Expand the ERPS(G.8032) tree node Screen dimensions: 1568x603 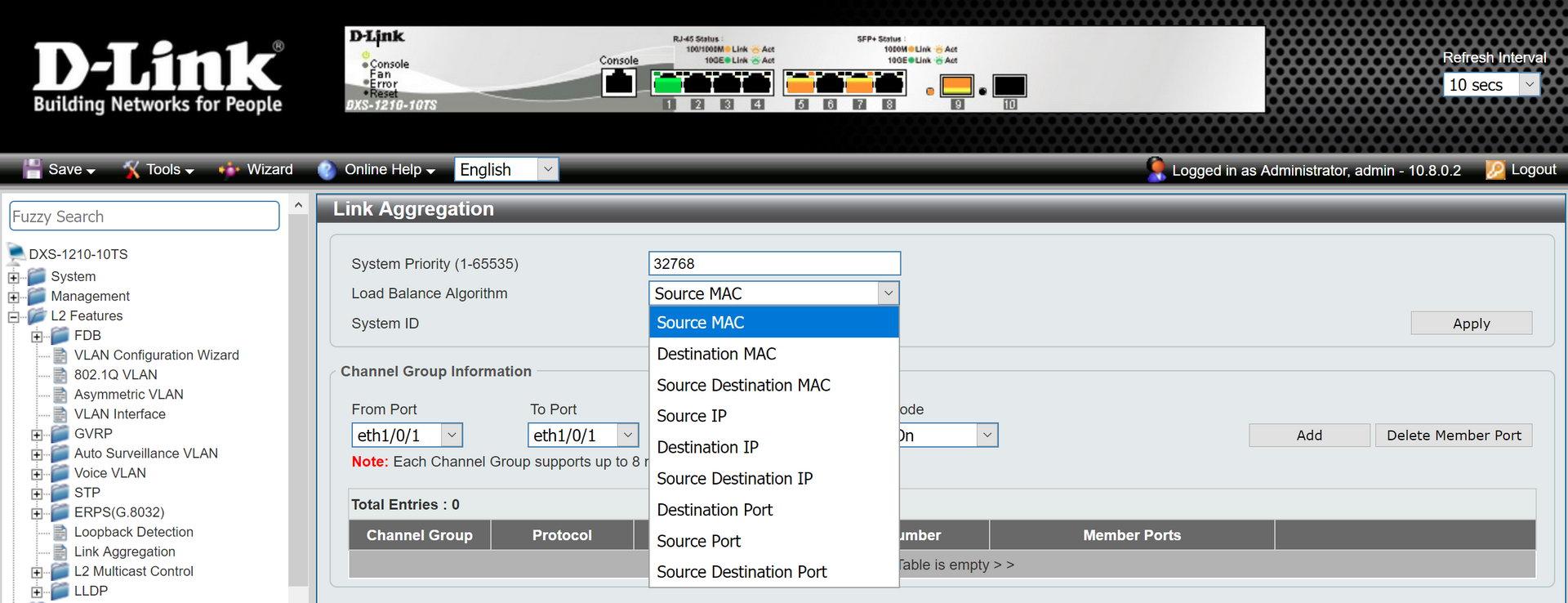point(37,514)
